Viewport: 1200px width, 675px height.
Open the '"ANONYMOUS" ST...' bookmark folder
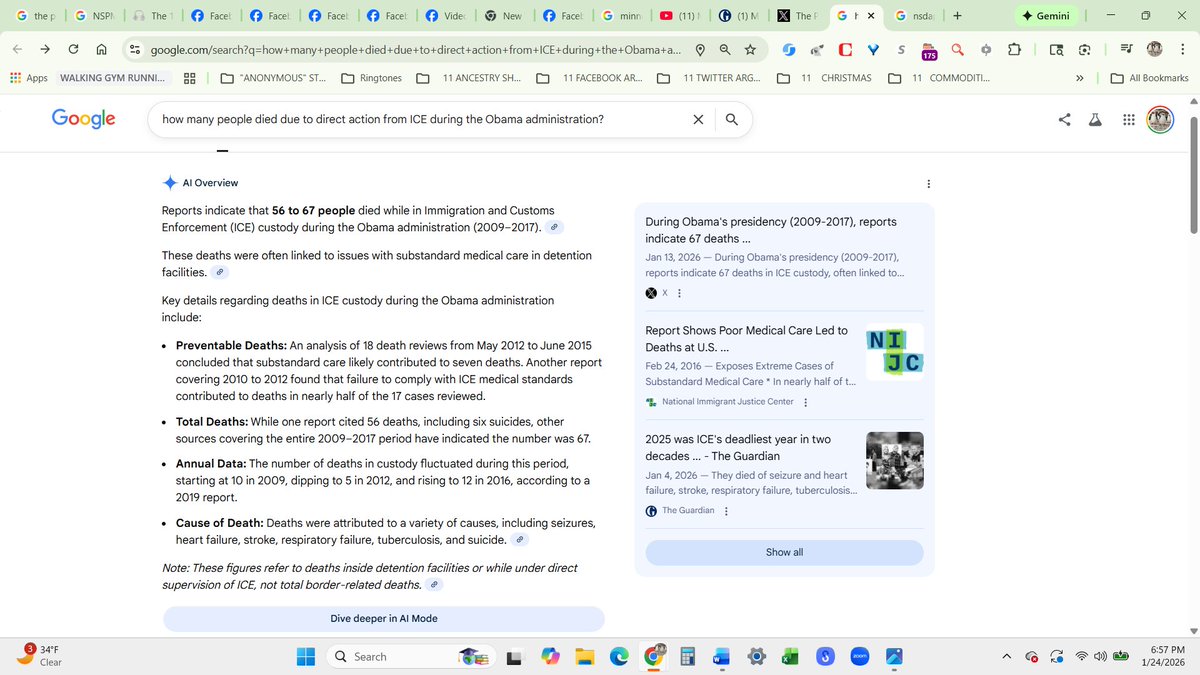pos(273,78)
